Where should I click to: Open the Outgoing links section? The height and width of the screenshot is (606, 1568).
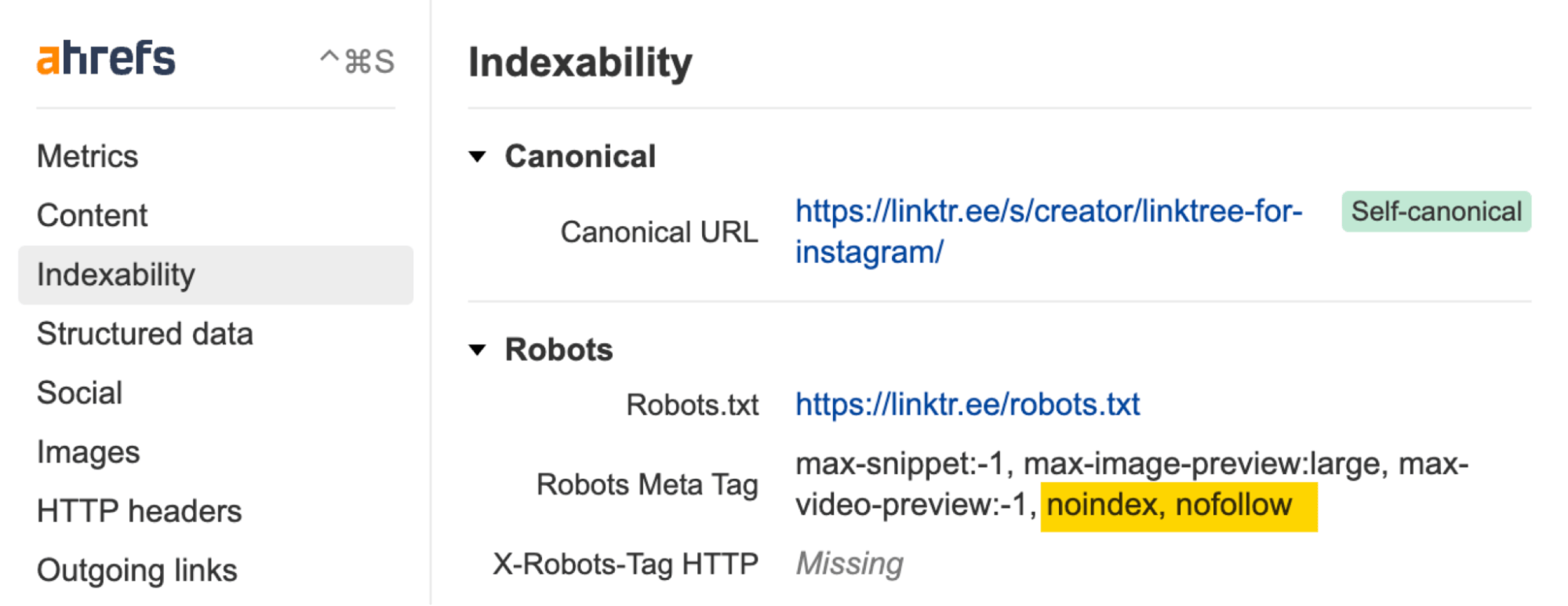(x=136, y=571)
